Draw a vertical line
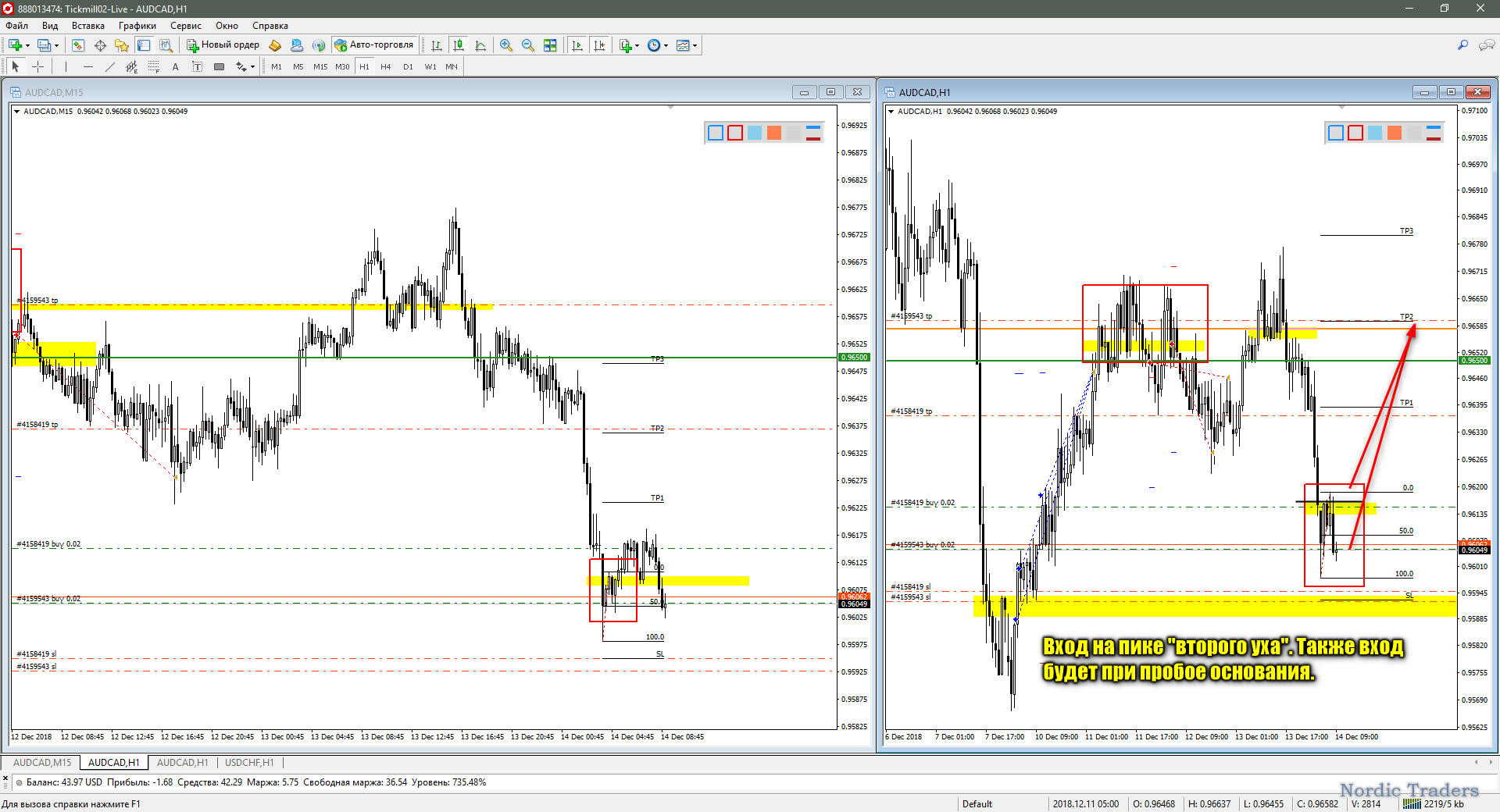 click(66, 67)
